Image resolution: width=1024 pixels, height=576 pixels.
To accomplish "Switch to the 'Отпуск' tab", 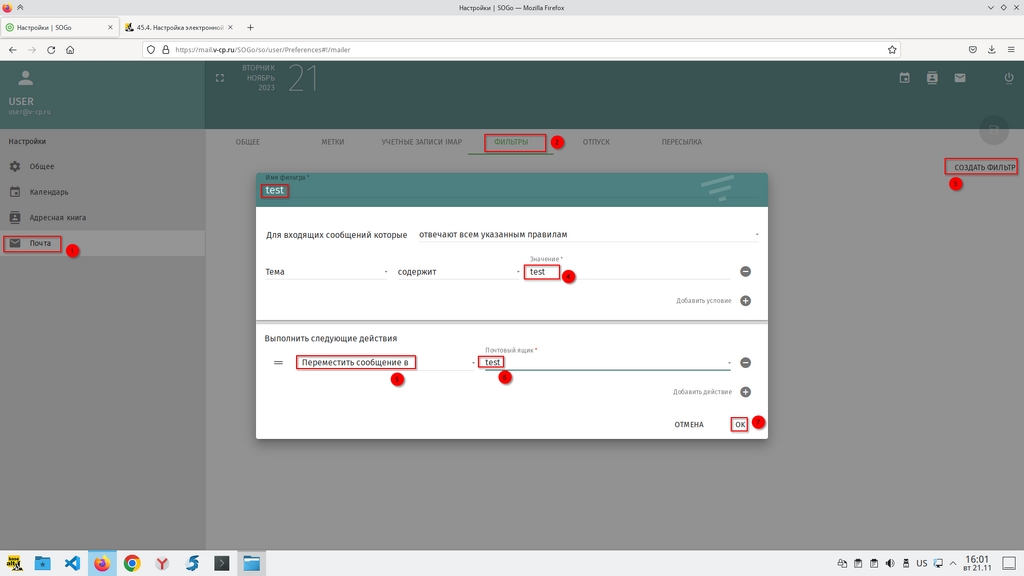I will pos(596,142).
